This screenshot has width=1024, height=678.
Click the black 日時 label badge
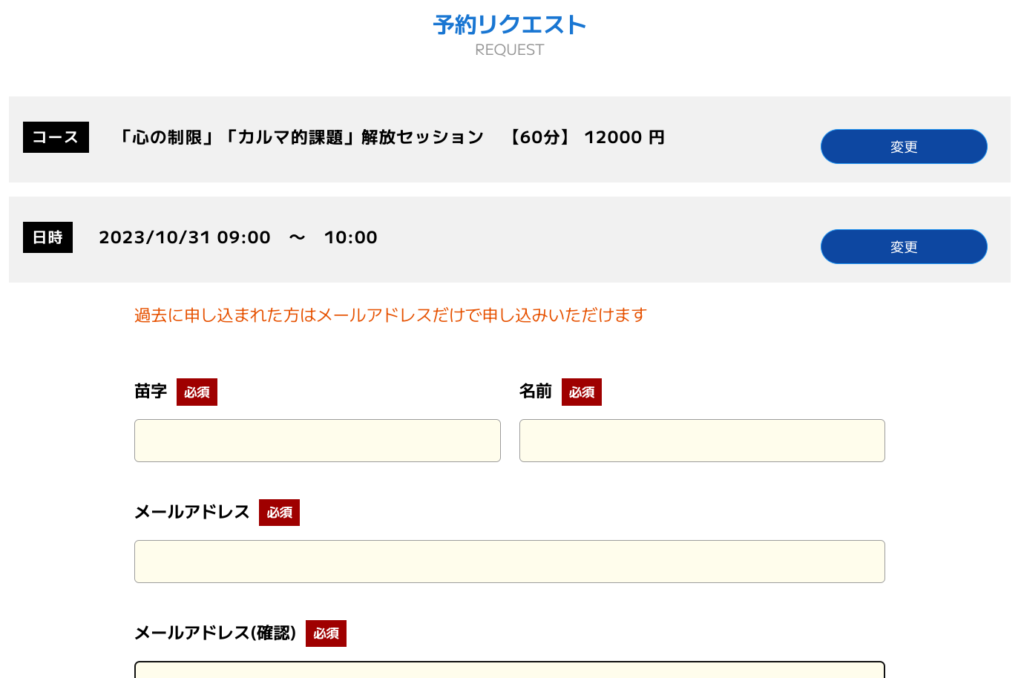pos(47,237)
